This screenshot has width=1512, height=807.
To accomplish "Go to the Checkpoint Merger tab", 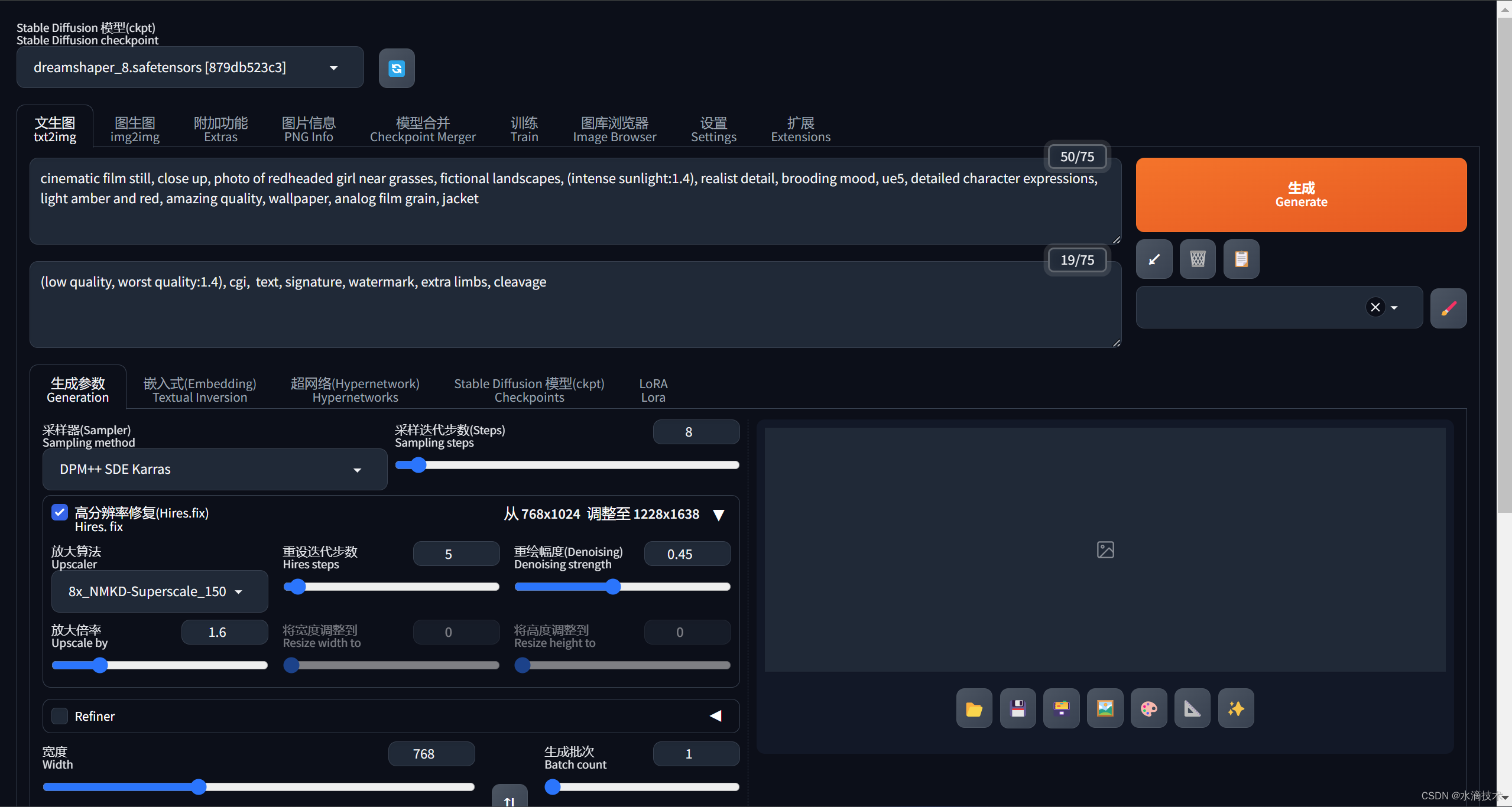I will [x=423, y=129].
